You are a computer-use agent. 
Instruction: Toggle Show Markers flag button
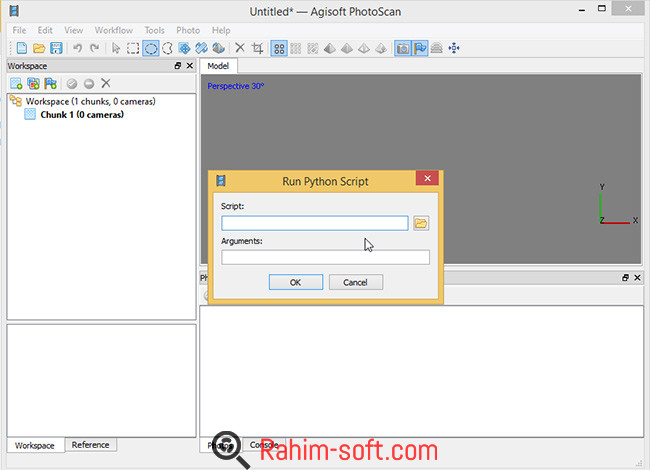pyautogui.click(x=420, y=48)
